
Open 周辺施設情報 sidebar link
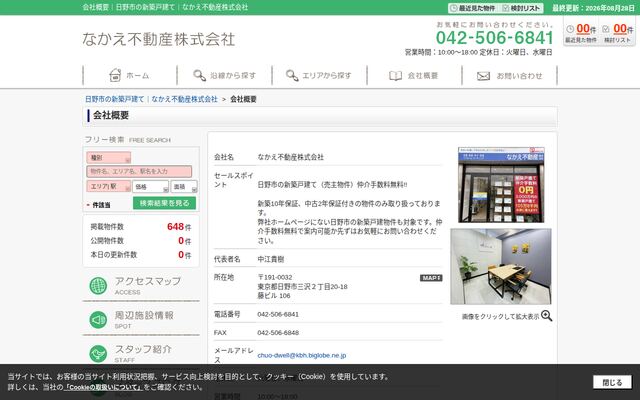[141, 320]
